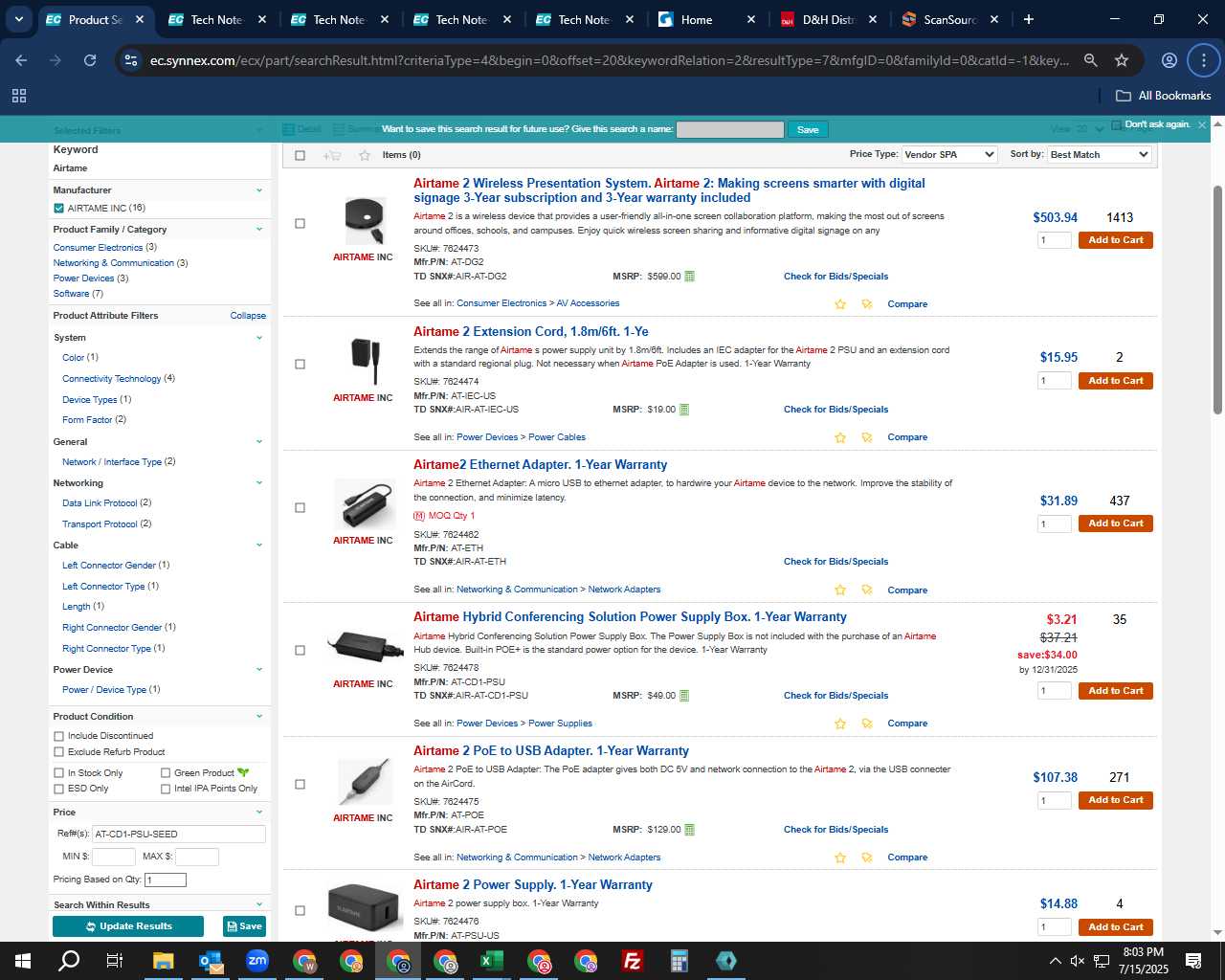Click the favorite star for Airtame 2 Wireless Presentation System
The image size is (1225, 980).
(x=840, y=304)
